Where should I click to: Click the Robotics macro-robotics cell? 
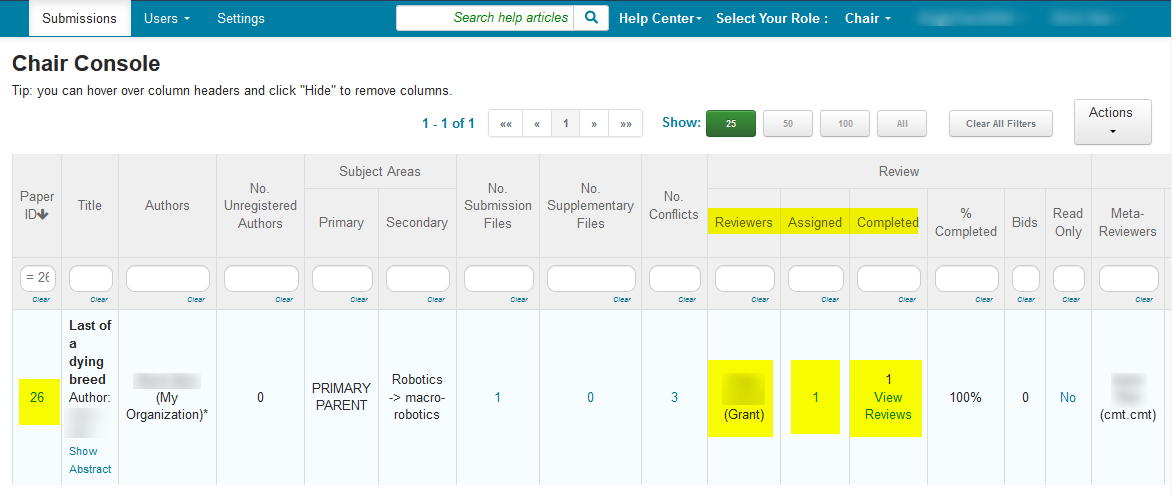[x=417, y=397]
